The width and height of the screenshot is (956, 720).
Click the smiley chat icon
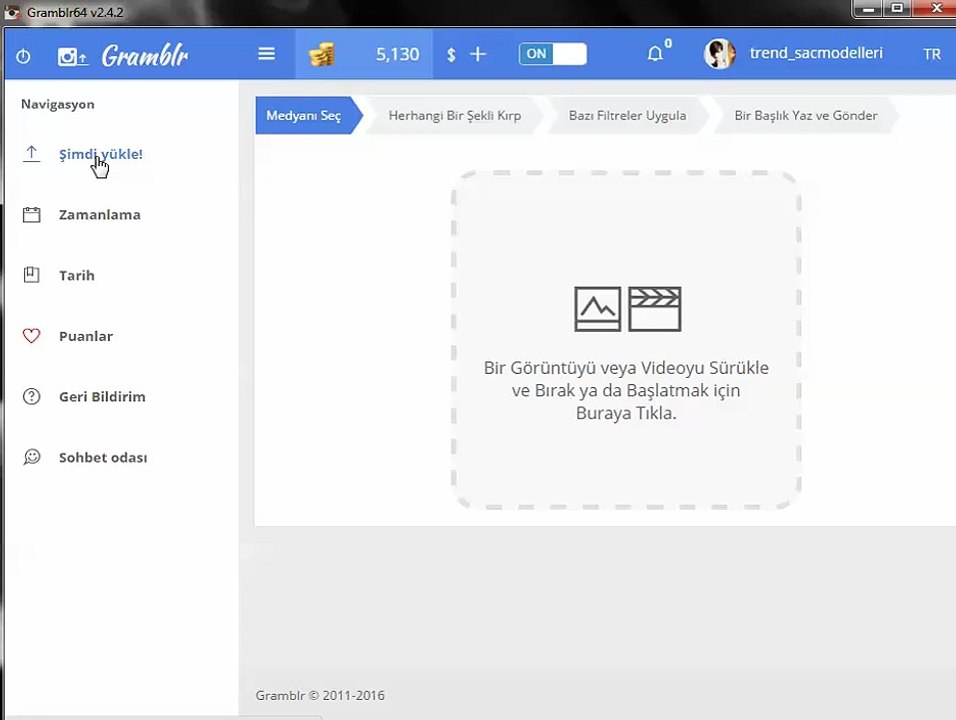(x=32, y=457)
